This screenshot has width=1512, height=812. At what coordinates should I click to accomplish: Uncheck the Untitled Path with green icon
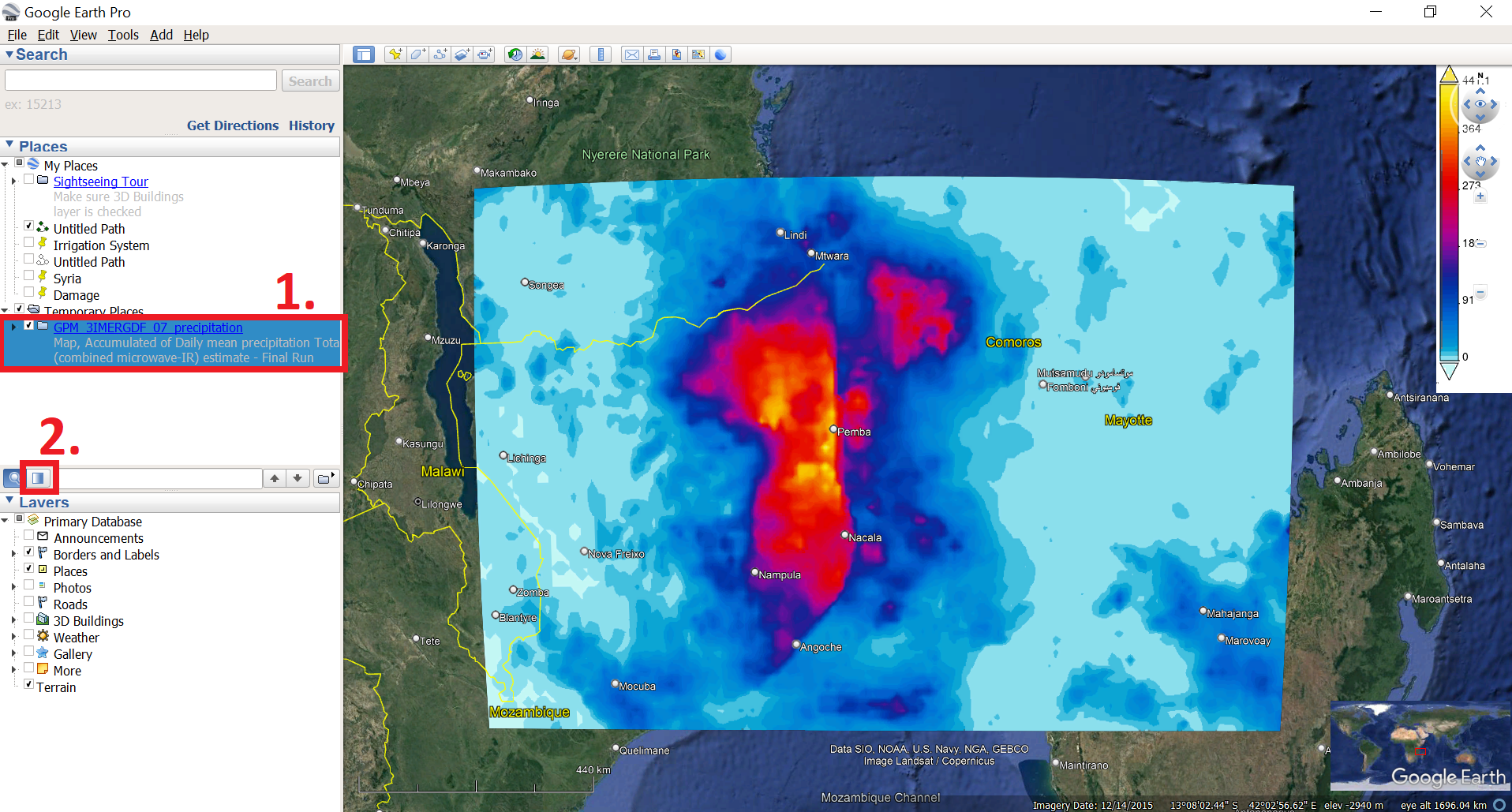point(28,226)
